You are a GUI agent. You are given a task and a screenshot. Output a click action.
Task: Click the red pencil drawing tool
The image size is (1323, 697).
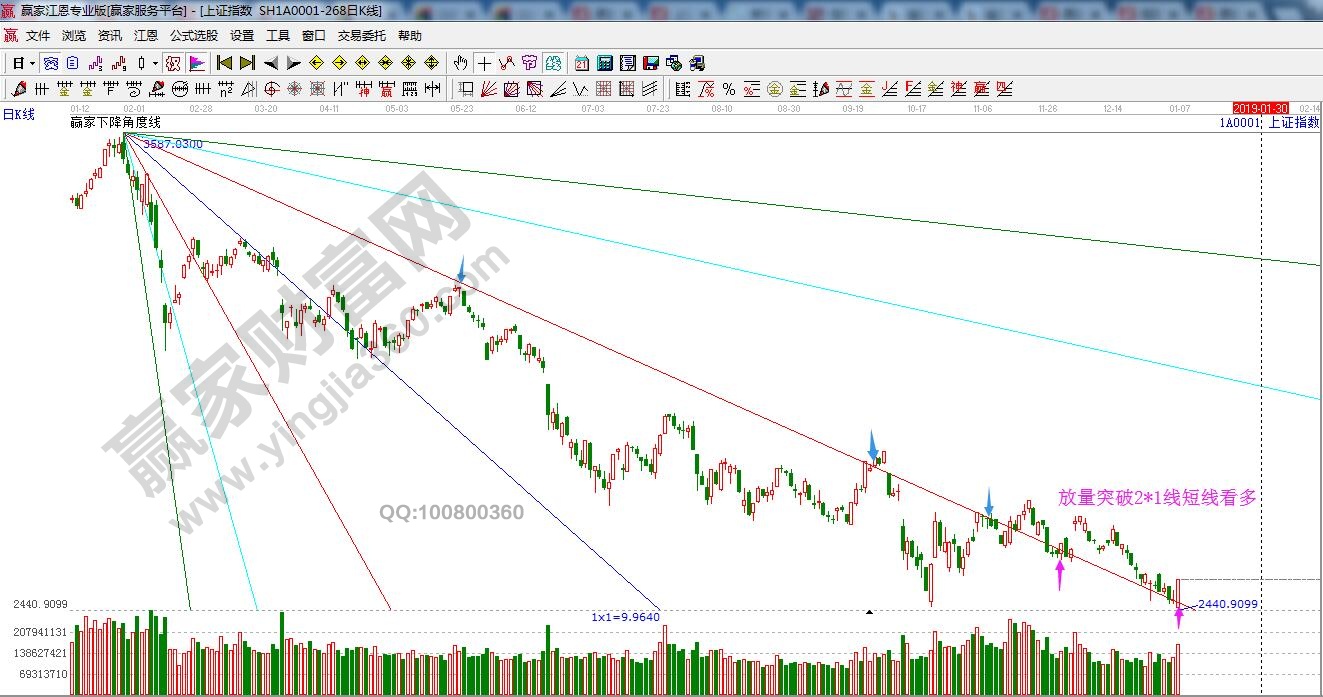[x=19, y=89]
